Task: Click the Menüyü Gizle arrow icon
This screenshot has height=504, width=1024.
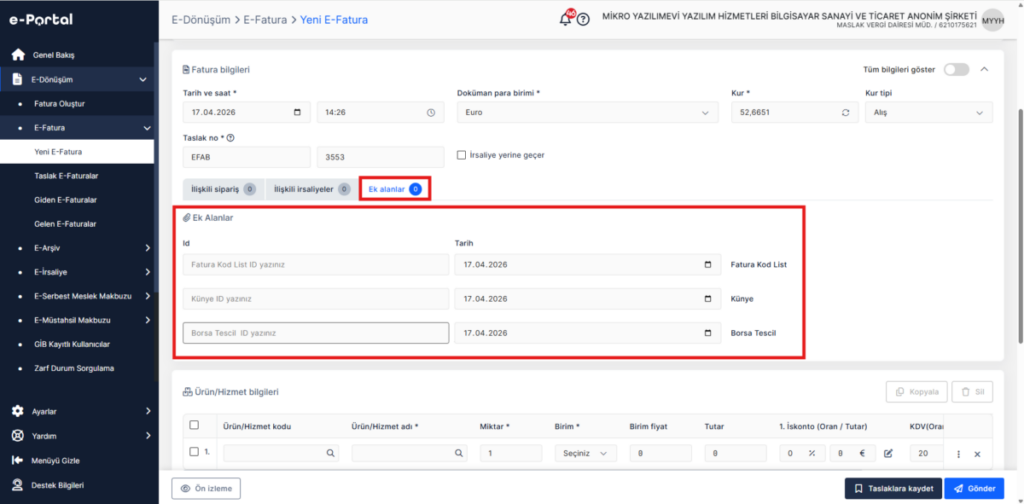Action: coord(18,460)
